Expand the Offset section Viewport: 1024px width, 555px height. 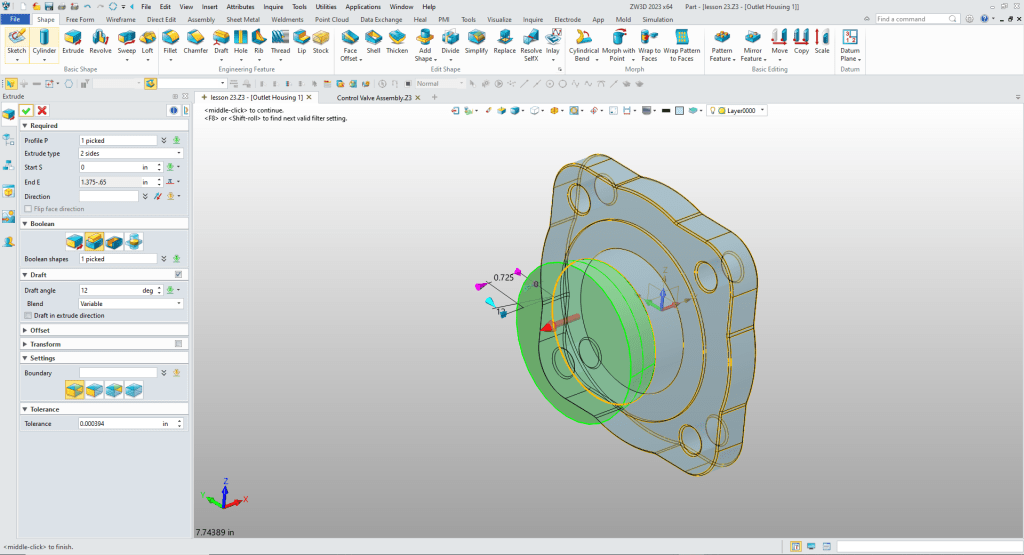click(x=40, y=330)
